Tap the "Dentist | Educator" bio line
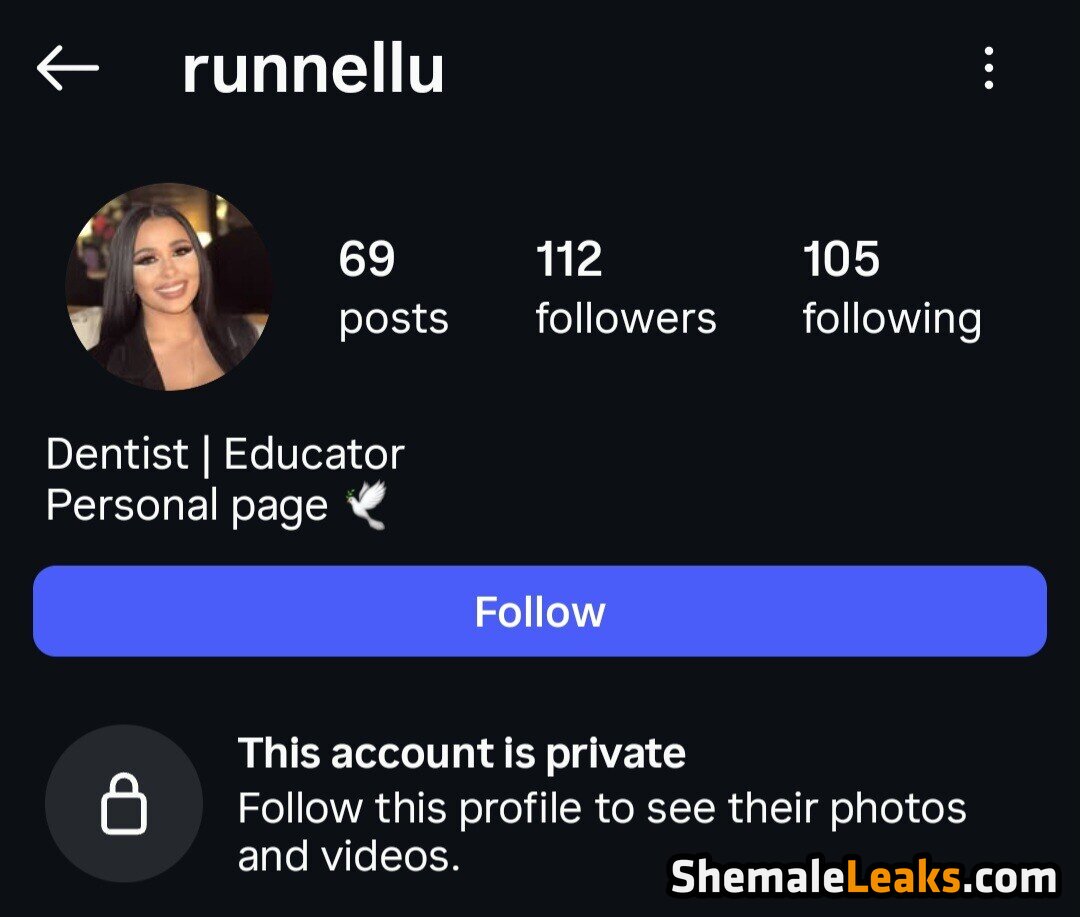 coord(225,454)
